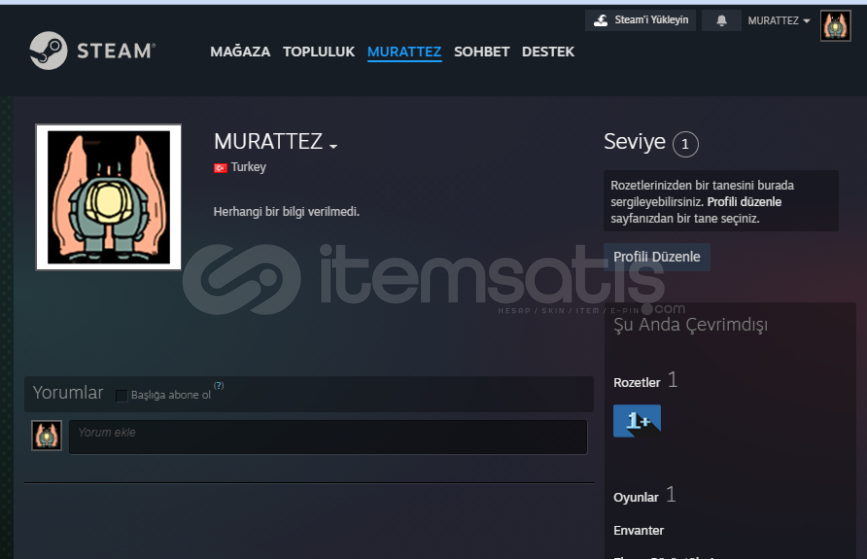Image resolution: width=867 pixels, height=559 pixels.
Task: Open the DESTEK menu item
Action: (548, 51)
